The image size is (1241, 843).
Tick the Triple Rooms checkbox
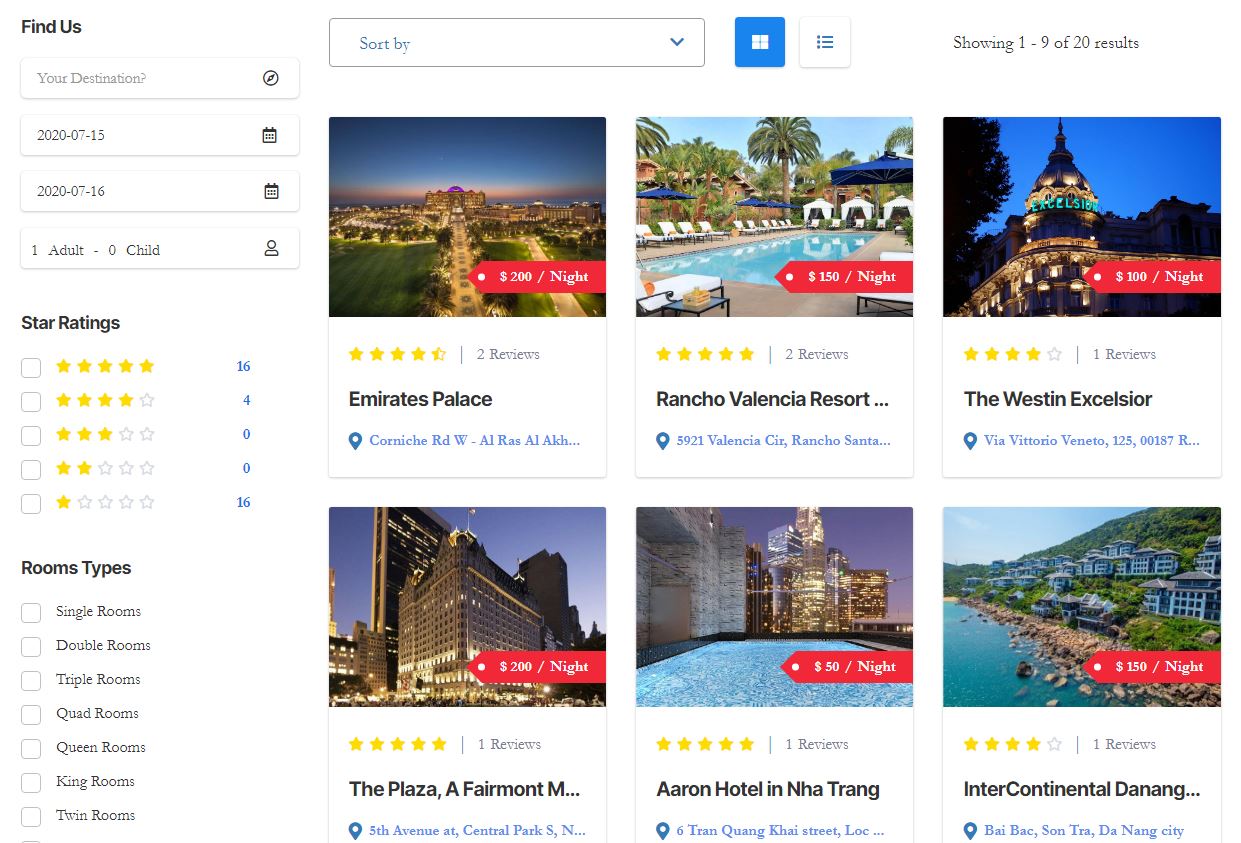tap(31, 680)
